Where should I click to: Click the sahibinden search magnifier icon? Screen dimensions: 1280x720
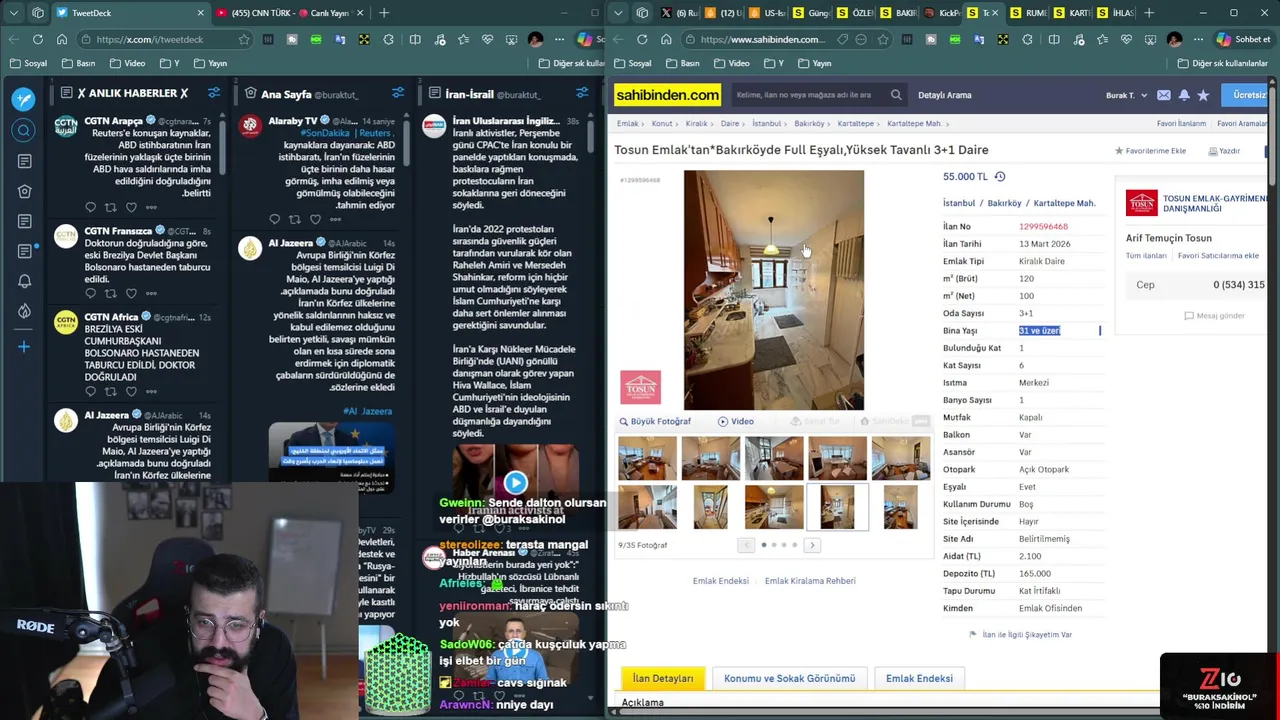896,95
